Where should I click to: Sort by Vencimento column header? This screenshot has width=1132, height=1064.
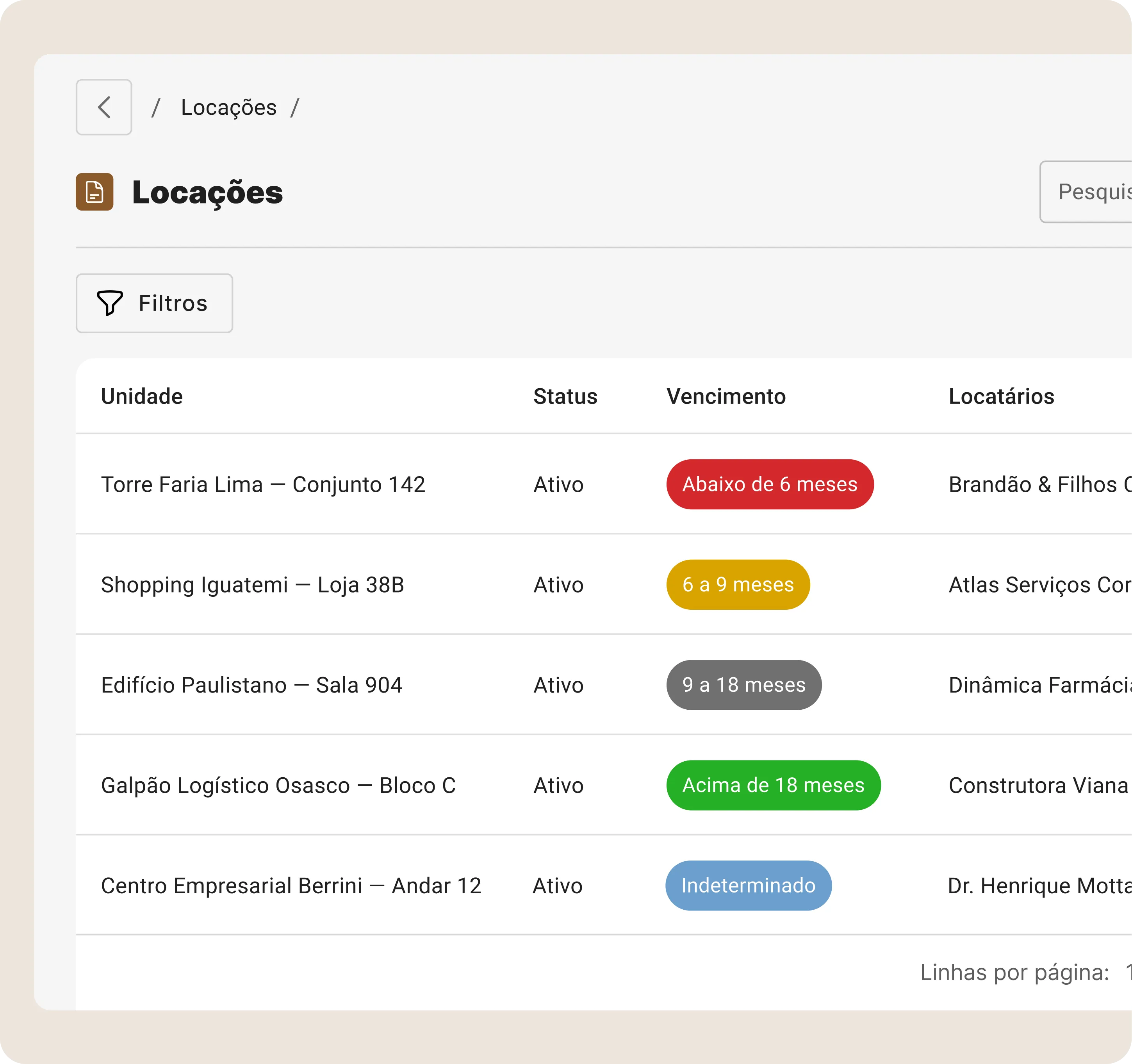[726, 396]
